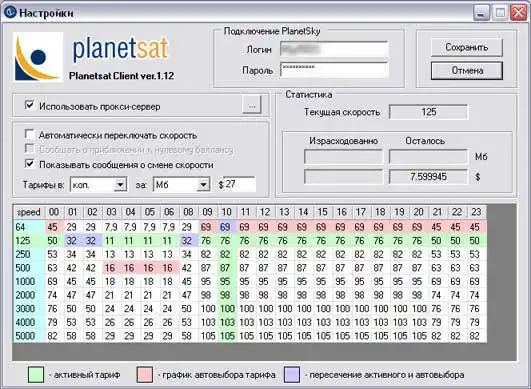Image resolution: width=531 pixels, height=389 pixels.
Task: Click purple cell 32 in row 125, hour 01
Action: [x=73, y=241]
